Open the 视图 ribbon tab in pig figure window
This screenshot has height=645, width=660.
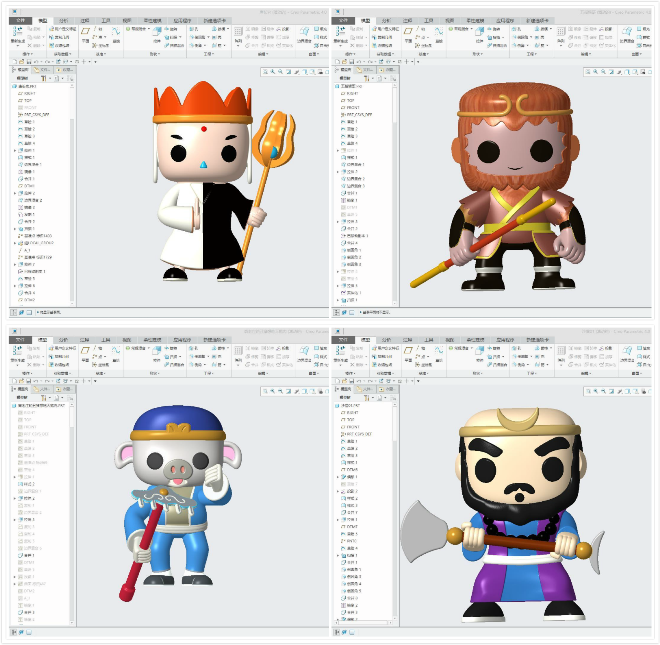127,339
